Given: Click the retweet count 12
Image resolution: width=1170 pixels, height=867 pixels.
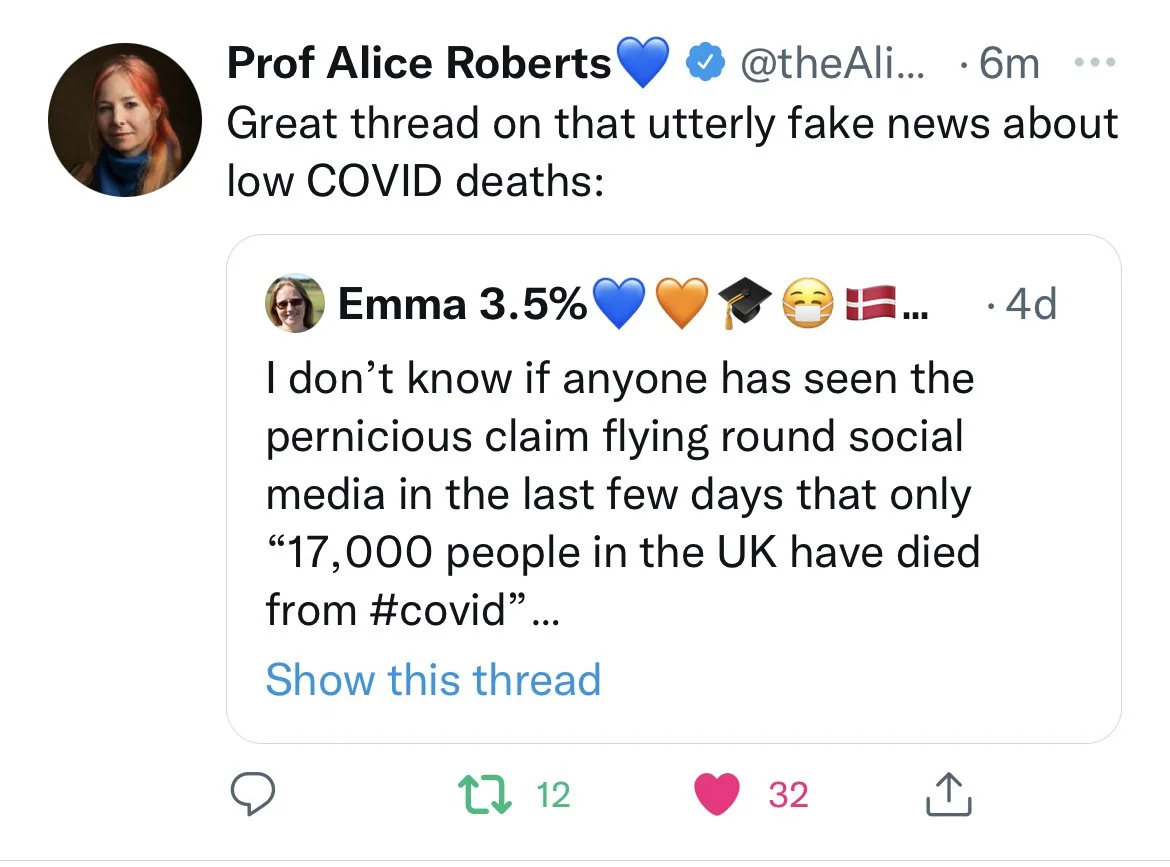Looking at the screenshot, I should click(553, 795).
